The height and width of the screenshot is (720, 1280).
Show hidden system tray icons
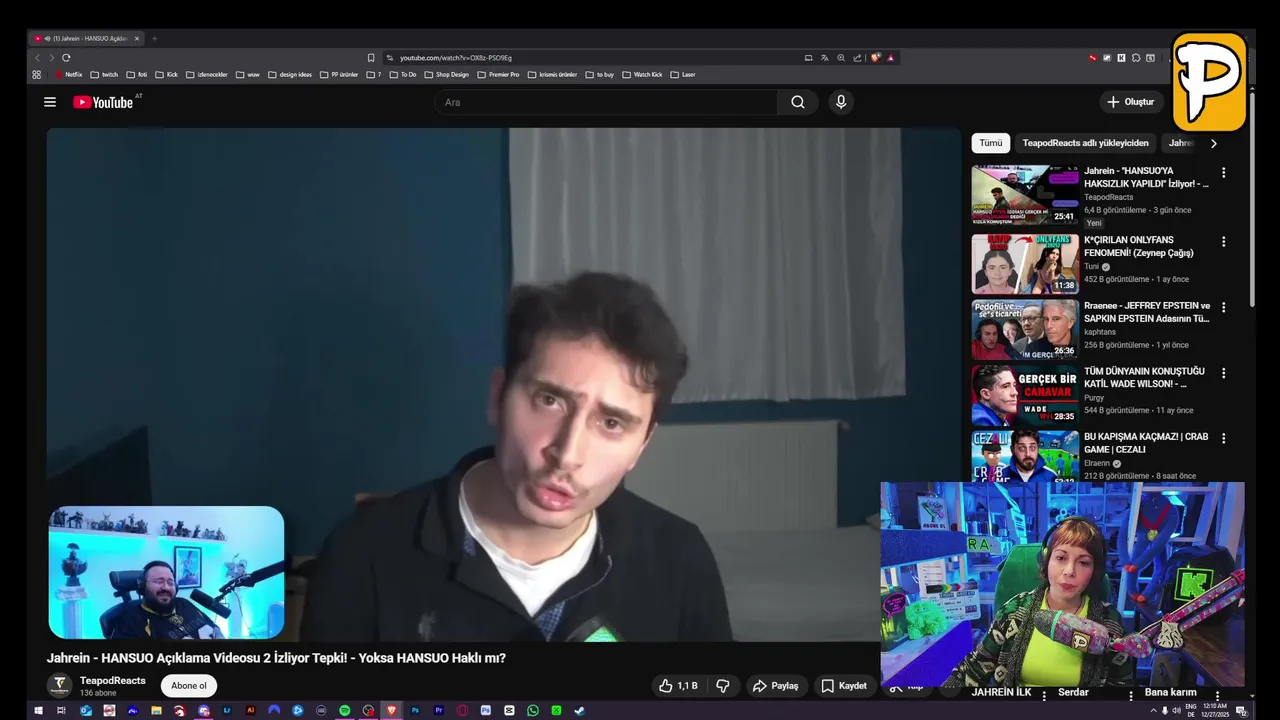[x=1153, y=710]
